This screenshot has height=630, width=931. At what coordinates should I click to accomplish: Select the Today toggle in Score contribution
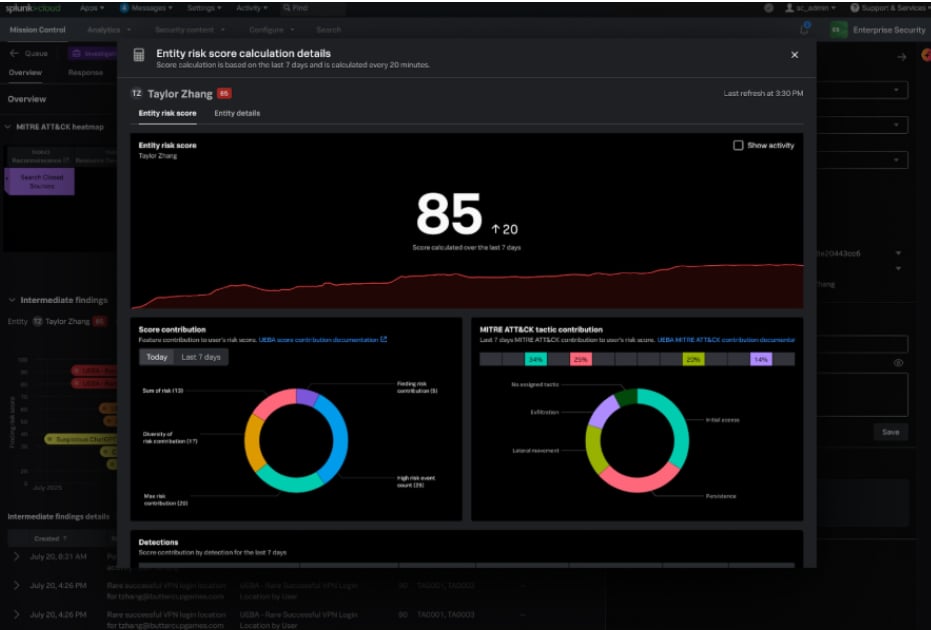(x=156, y=356)
